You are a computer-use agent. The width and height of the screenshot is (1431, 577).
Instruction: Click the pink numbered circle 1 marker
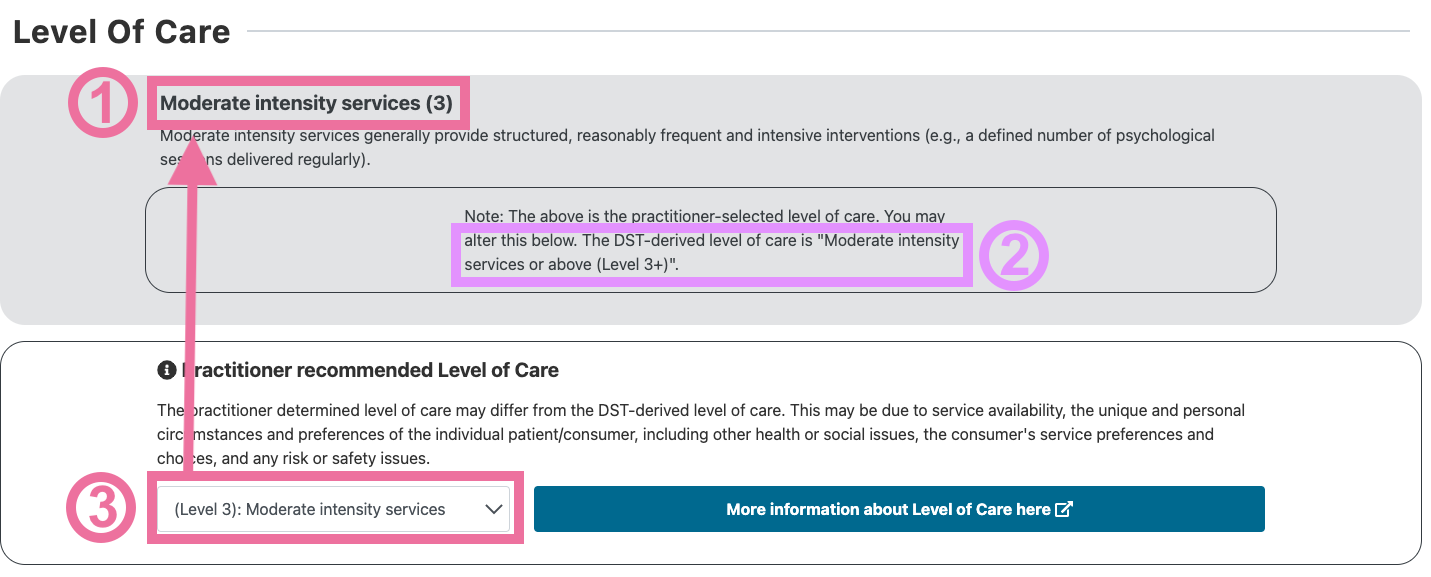click(103, 102)
